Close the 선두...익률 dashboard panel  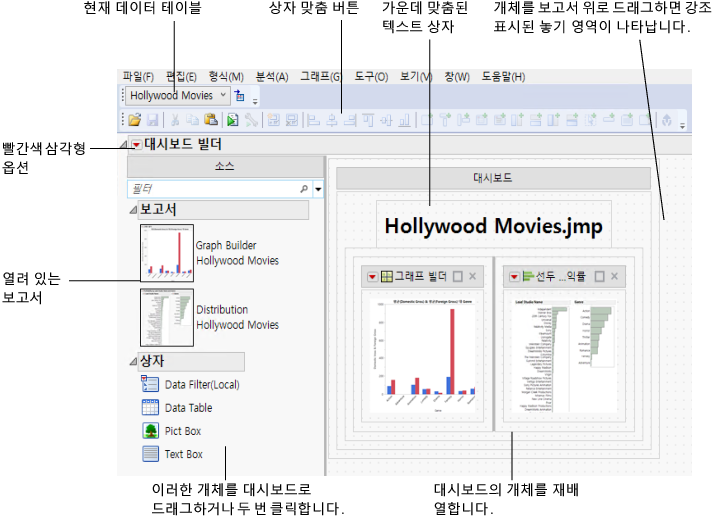tap(615, 276)
